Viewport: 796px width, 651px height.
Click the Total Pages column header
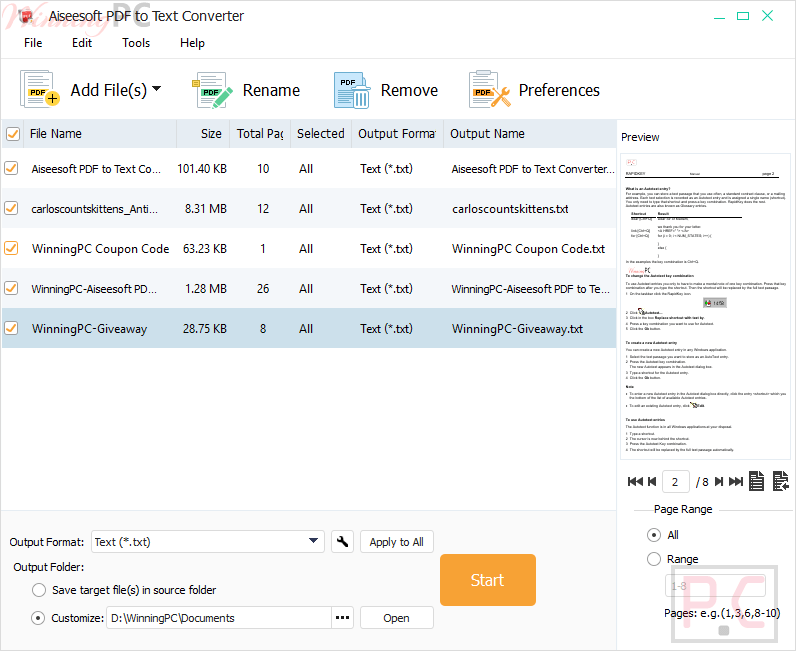[x=260, y=134]
